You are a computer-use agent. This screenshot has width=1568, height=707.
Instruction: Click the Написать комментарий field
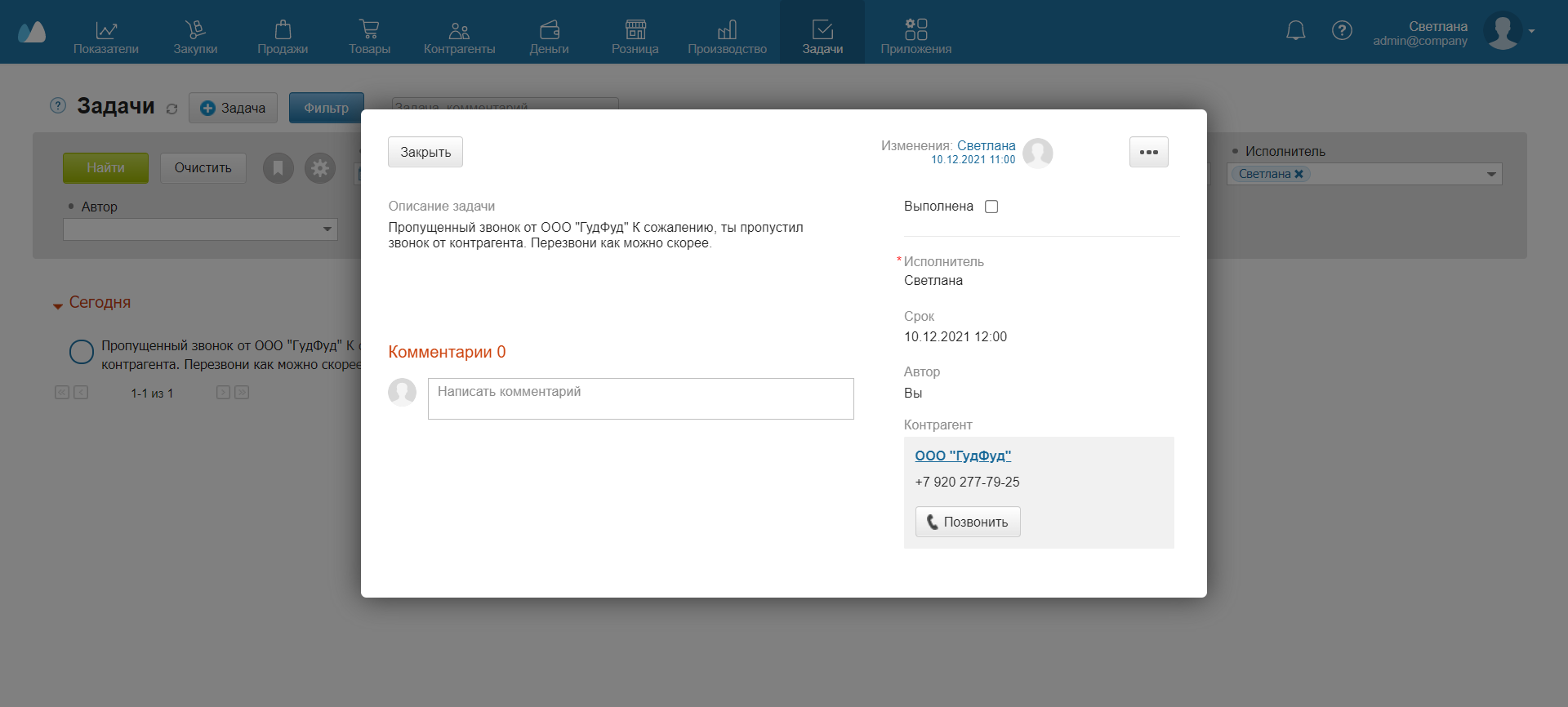pos(640,398)
